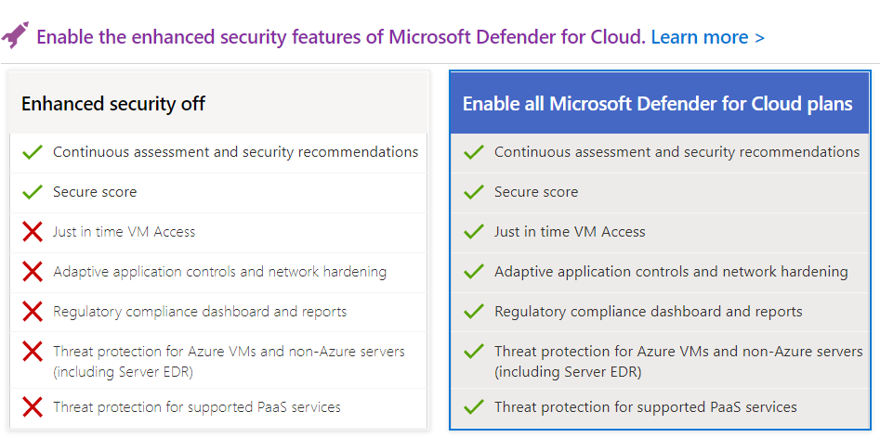880x437 pixels.
Task: Click the Enable the enhanced security features heading
Action: (x=341, y=37)
